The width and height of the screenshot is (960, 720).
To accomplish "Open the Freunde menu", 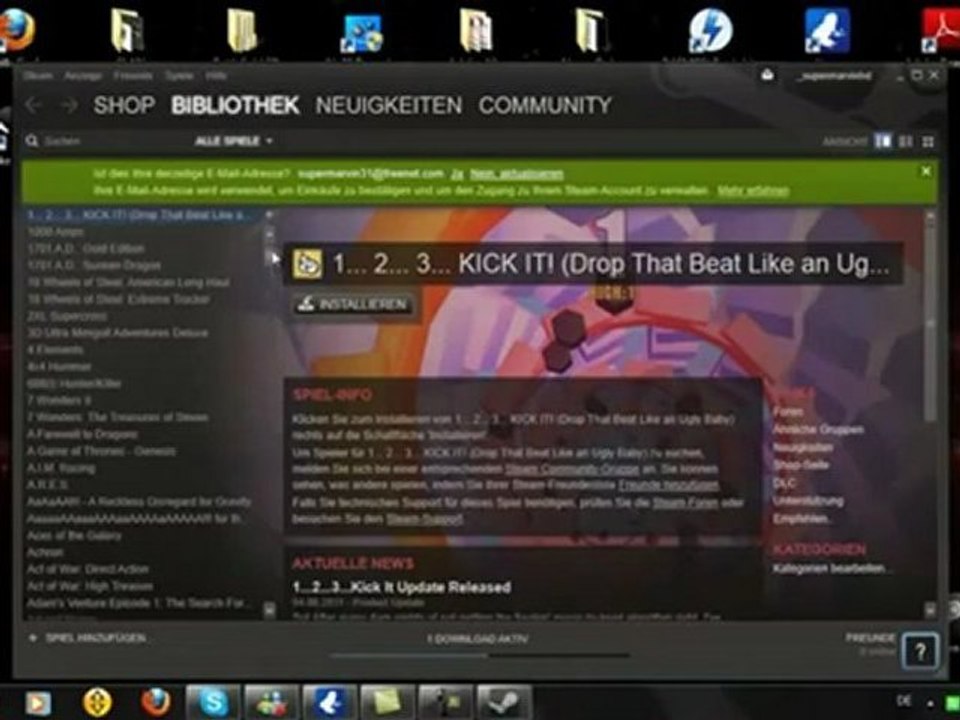I will 133,76.
